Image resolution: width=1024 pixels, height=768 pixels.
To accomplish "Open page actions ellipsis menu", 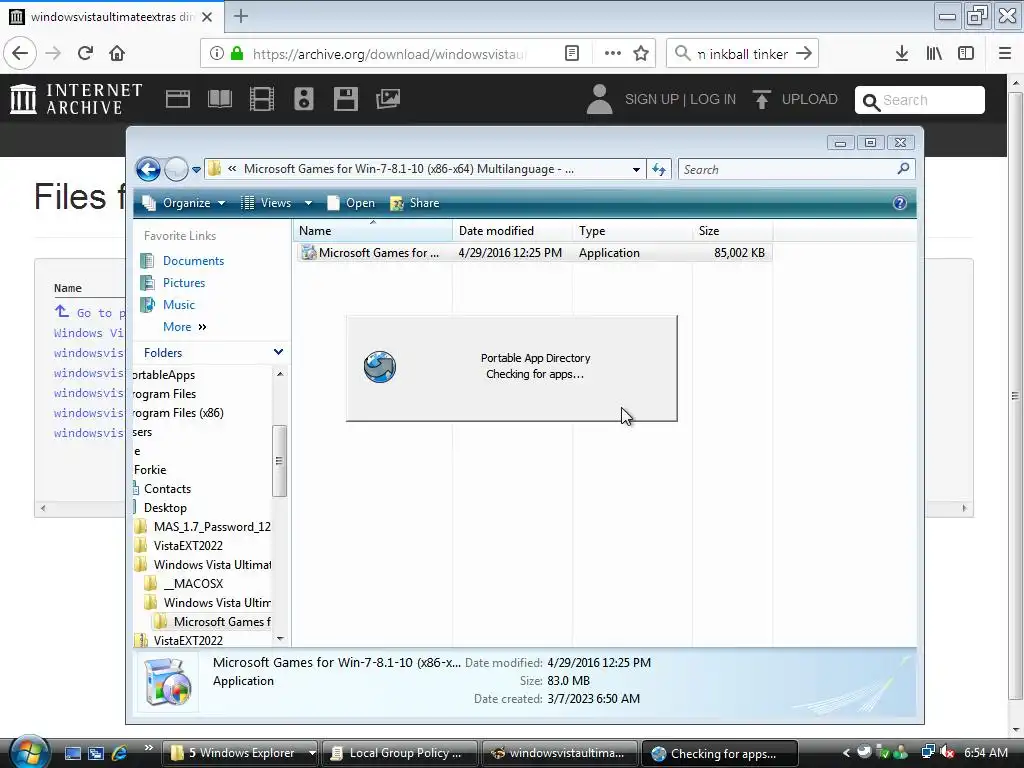I will [613, 54].
